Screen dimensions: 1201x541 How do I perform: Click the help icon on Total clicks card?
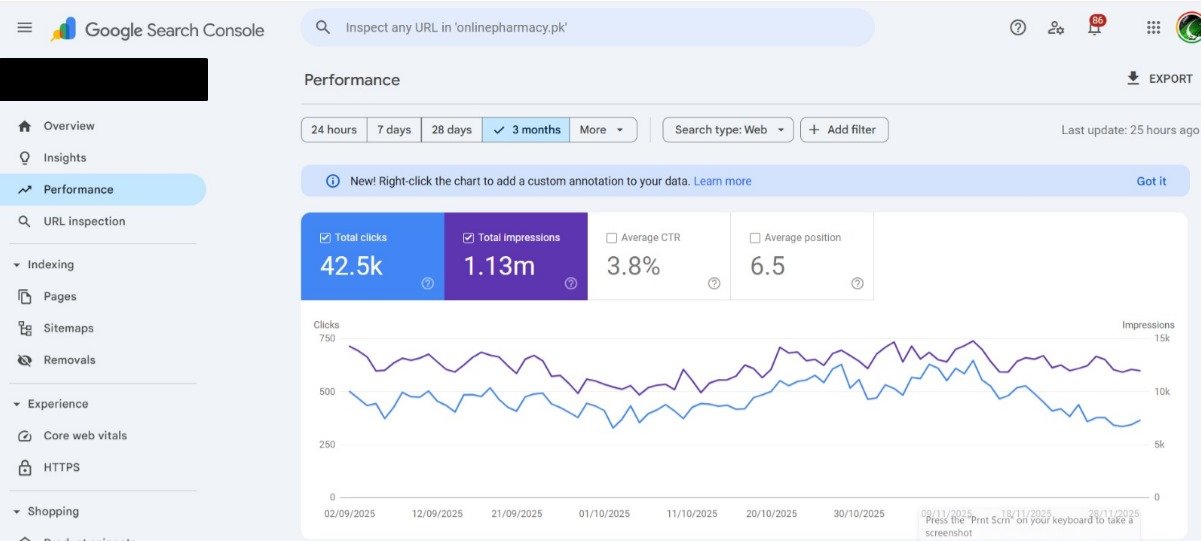click(x=428, y=283)
